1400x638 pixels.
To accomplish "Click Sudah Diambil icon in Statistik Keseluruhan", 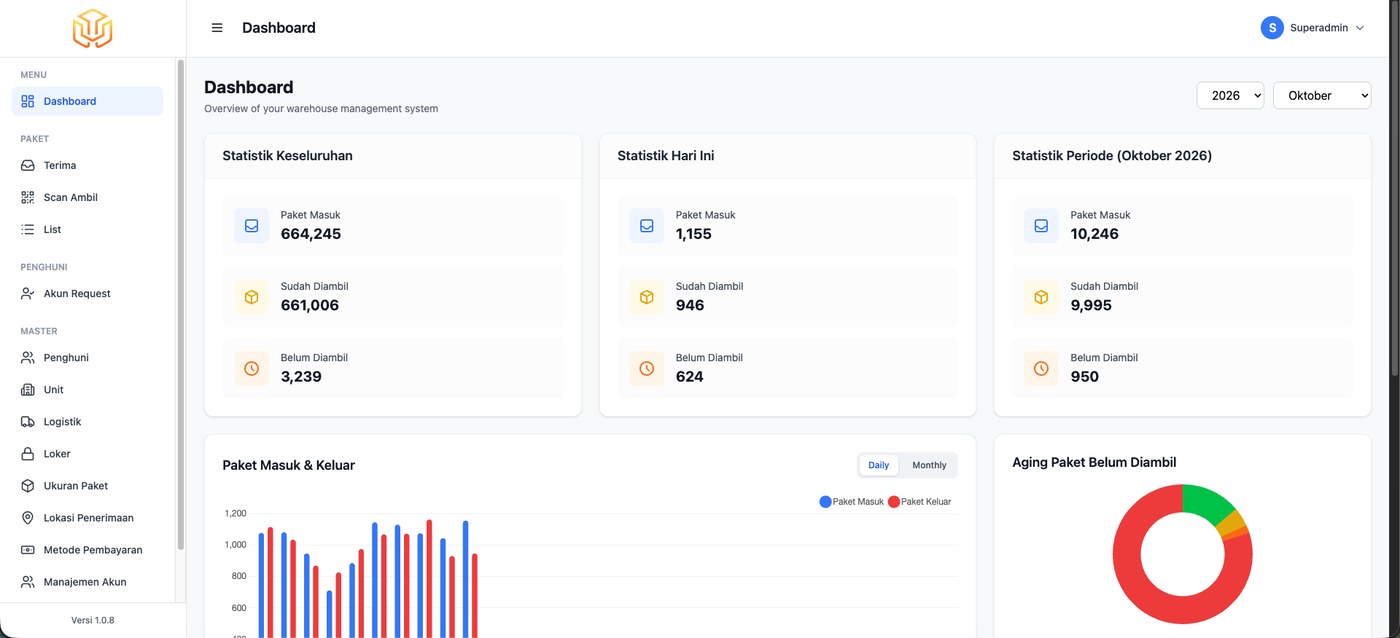I will [251, 297].
